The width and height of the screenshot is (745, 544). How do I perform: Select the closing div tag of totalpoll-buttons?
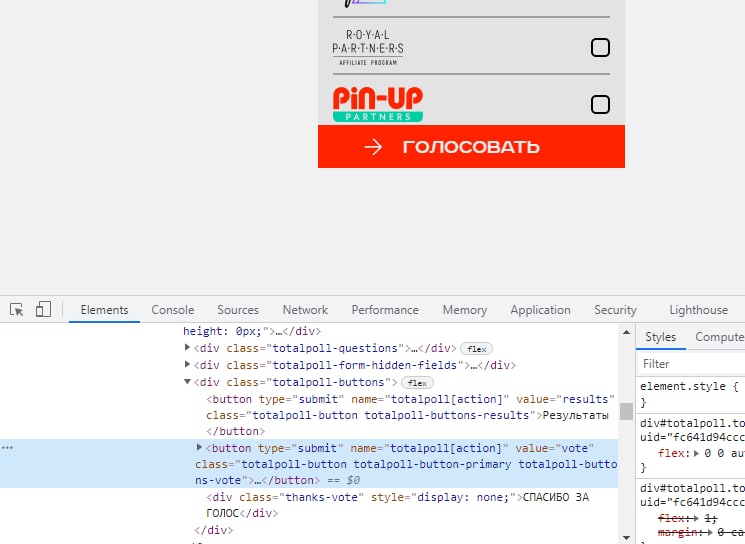click(x=214, y=530)
